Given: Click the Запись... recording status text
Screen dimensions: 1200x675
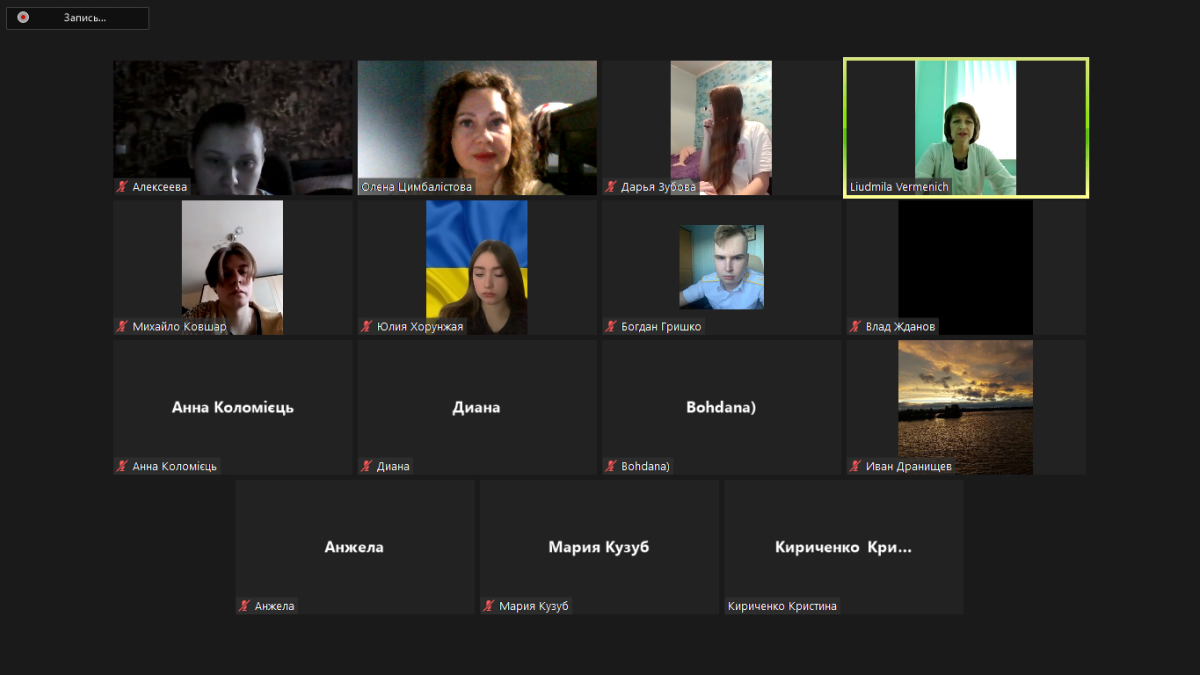Looking at the screenshot, I should click(x=85, y=18).
